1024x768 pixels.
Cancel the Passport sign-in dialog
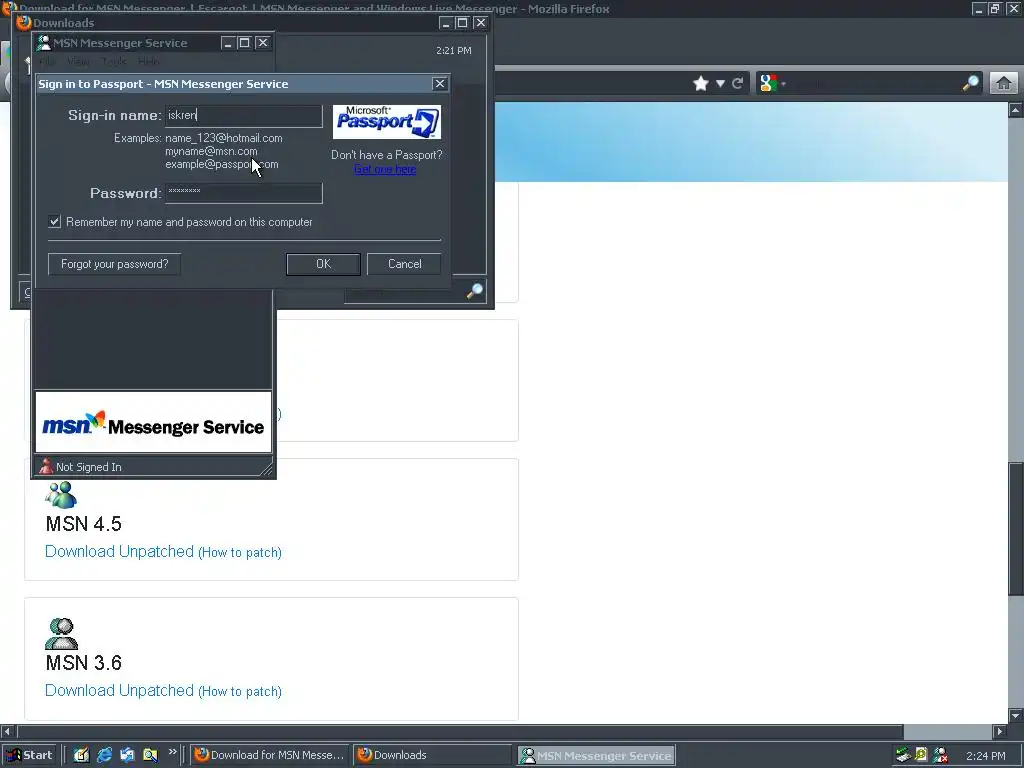coord(404,264)
